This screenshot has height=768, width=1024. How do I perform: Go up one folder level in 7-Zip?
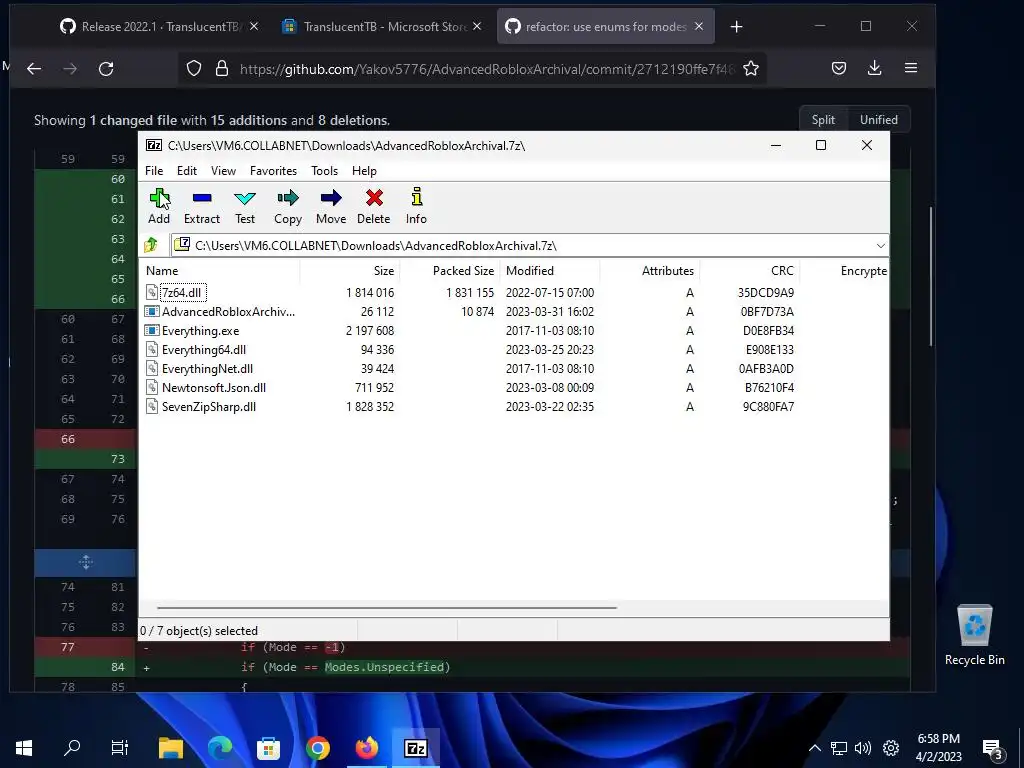(x=152, y=245)
